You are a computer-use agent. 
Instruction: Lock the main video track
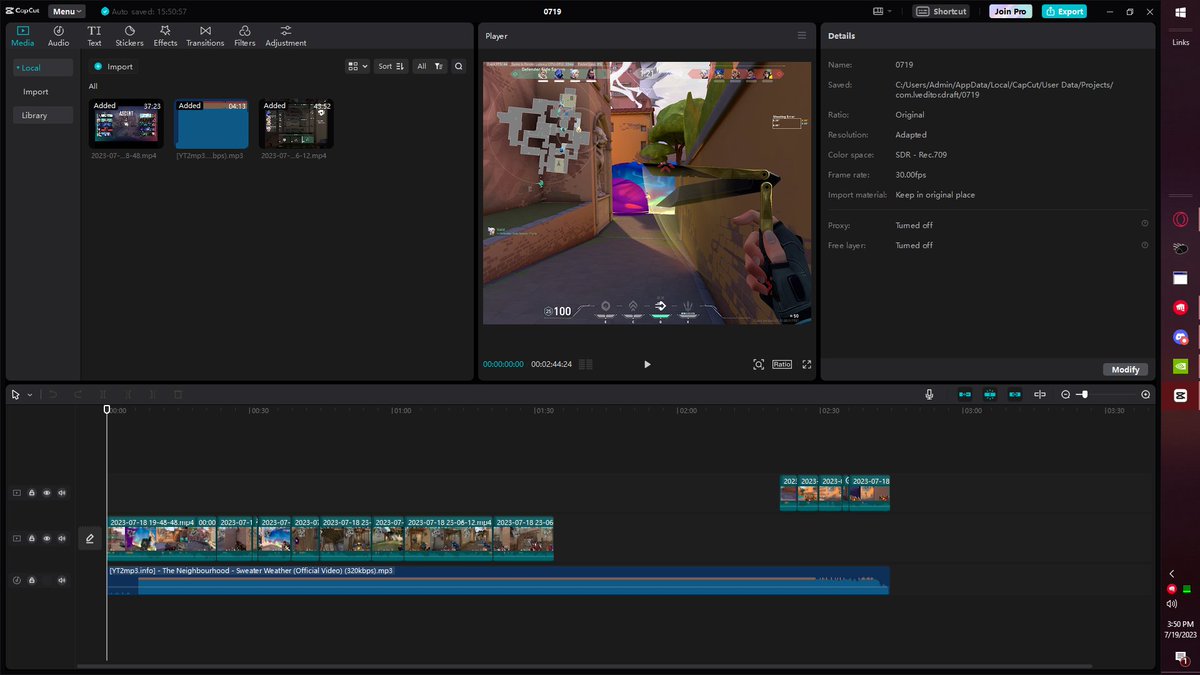[31, 538]
